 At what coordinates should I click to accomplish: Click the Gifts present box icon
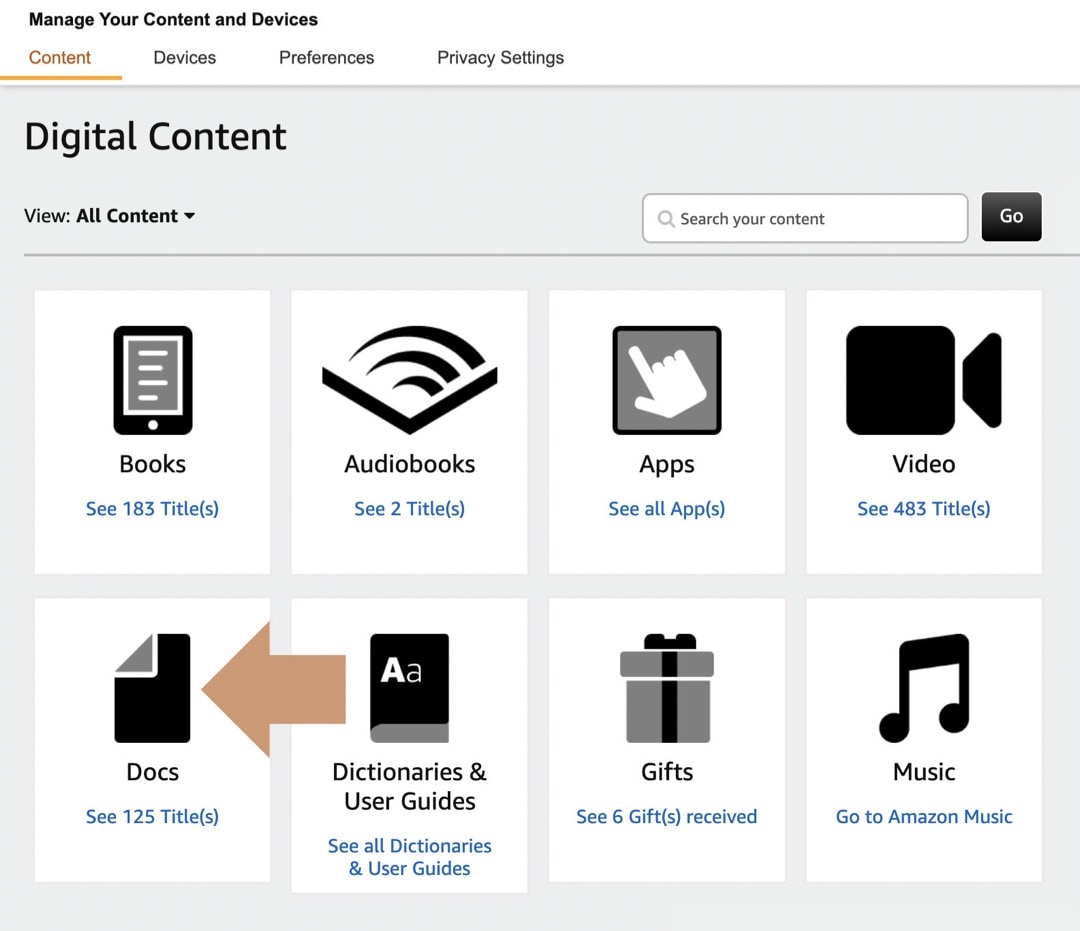tap(667, 688)
